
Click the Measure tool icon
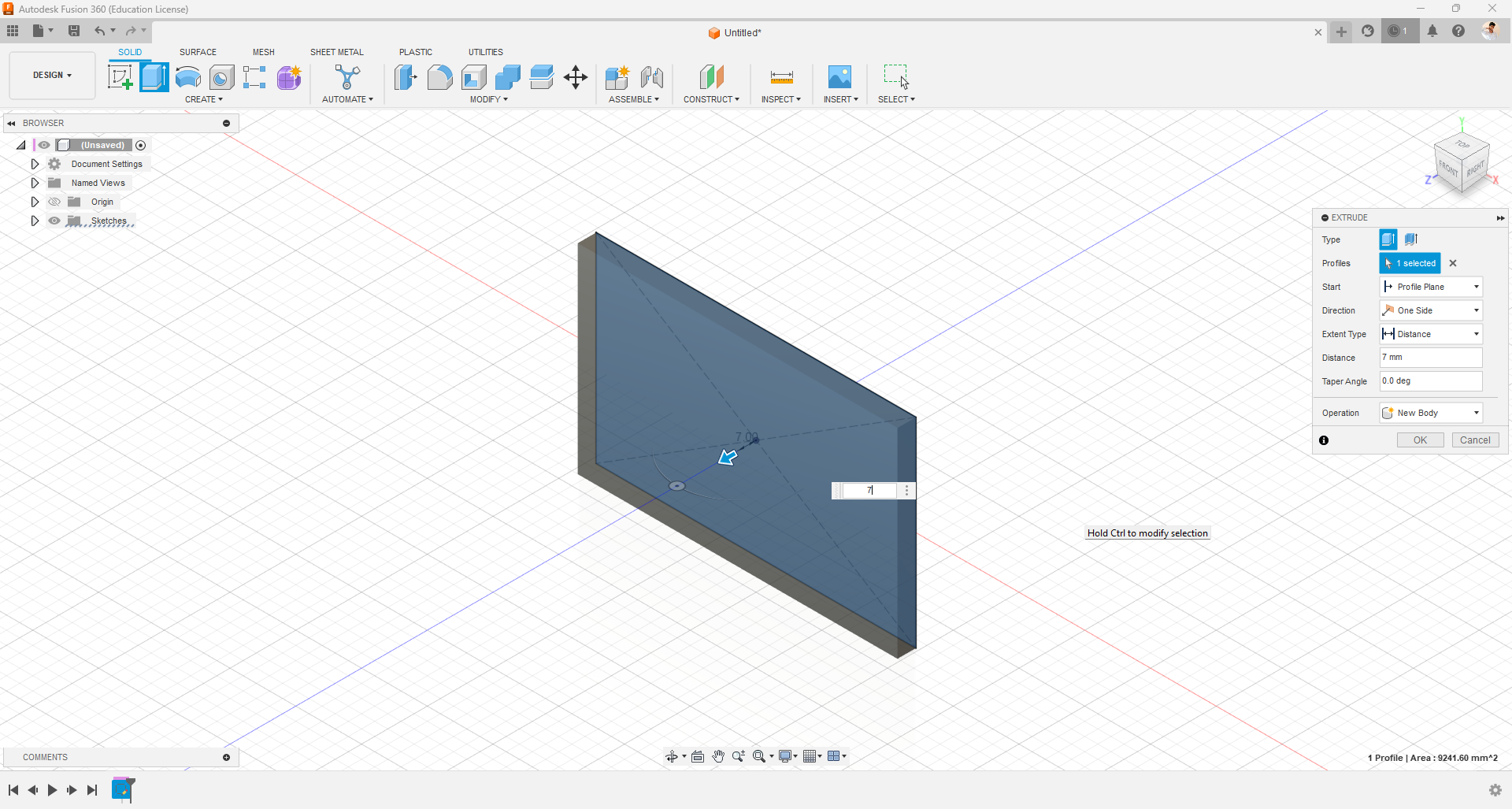781,77
